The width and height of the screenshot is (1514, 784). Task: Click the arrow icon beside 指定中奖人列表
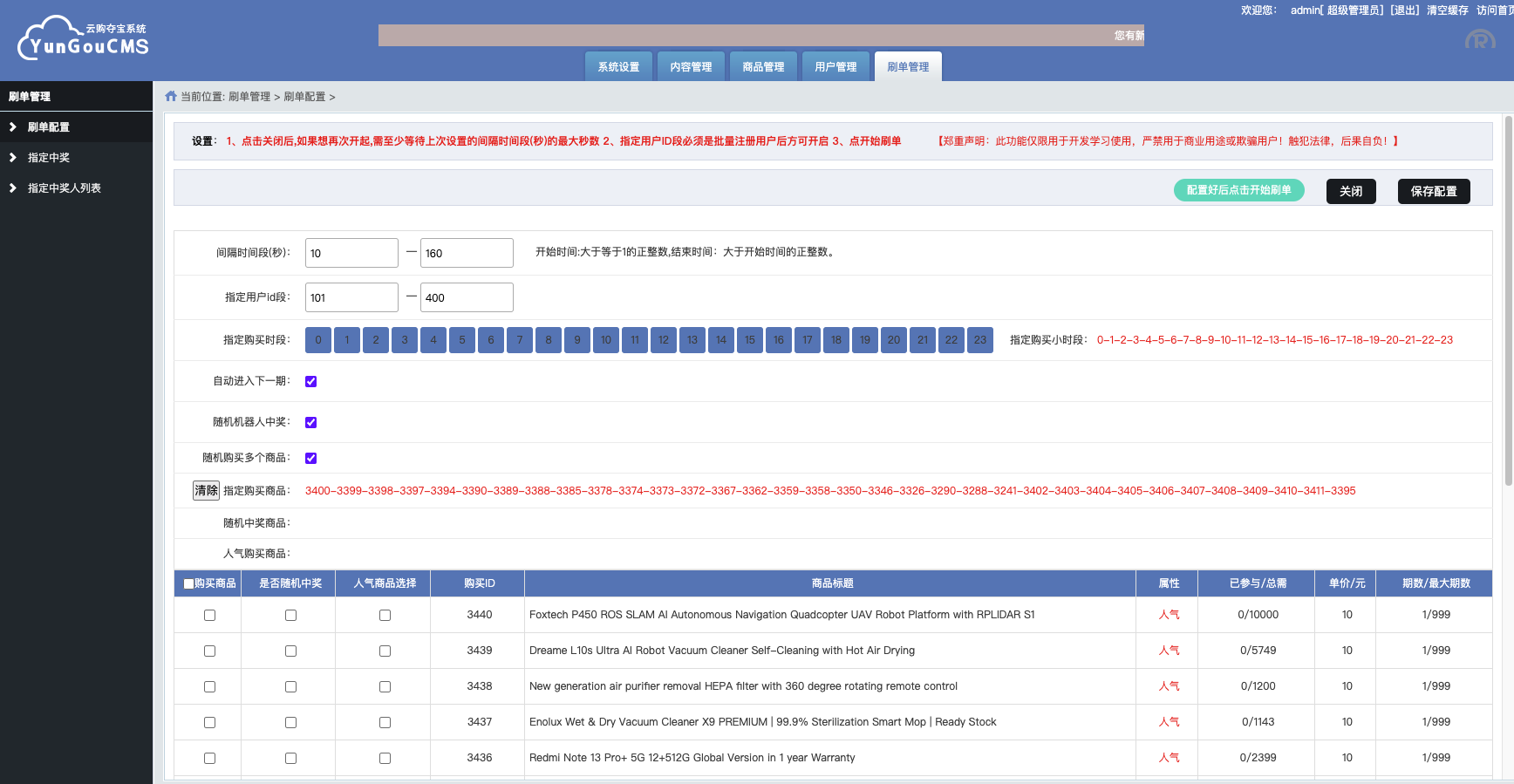coord(13,188)
